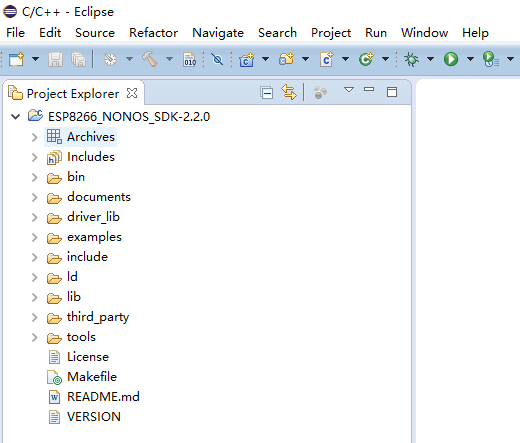Viewport: 520px width, 443px height.
Task: Toggle Skip All Breakpoints icon
Action: 218,59
